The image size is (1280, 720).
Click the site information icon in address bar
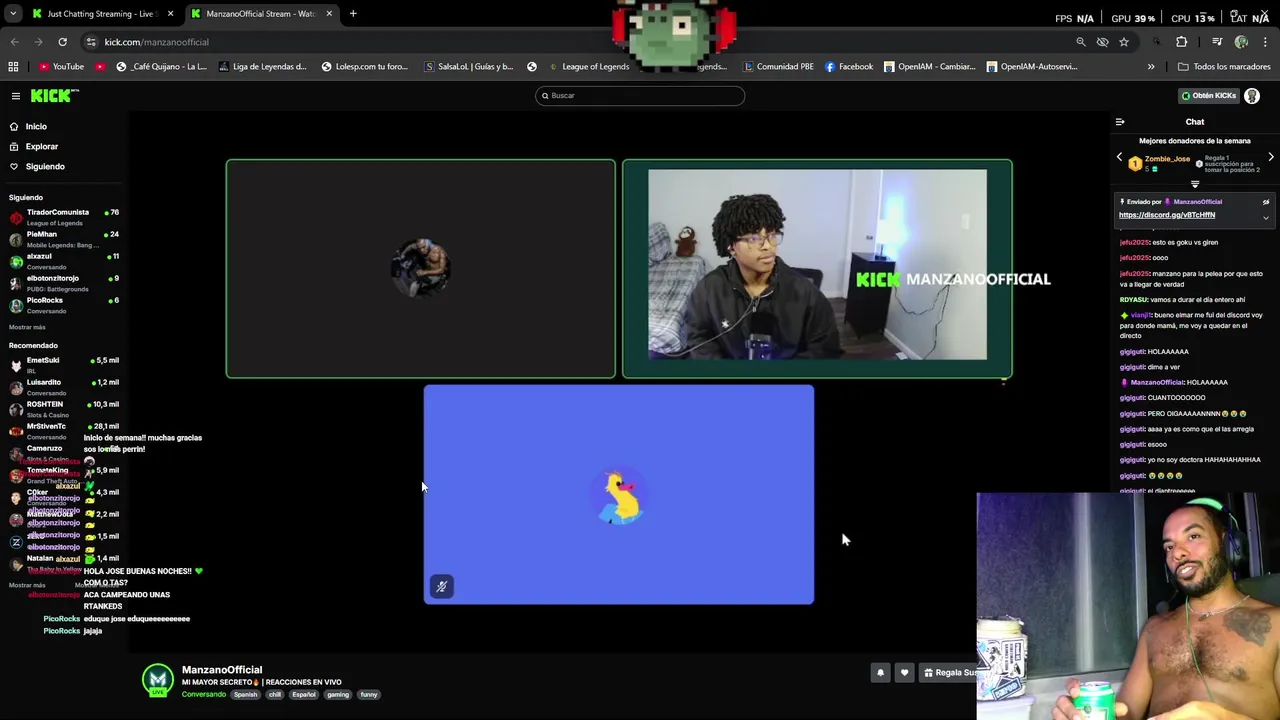[x=91, y=42]
